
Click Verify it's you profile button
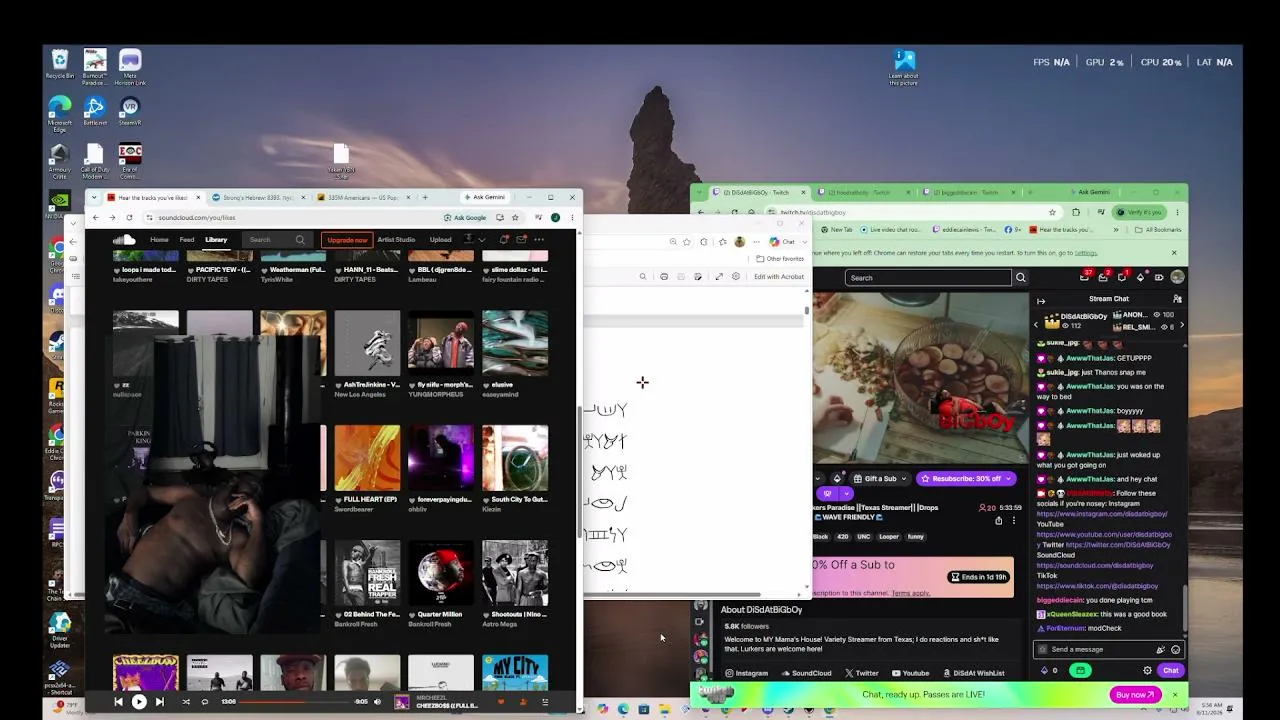click(x=1138, y=212)
